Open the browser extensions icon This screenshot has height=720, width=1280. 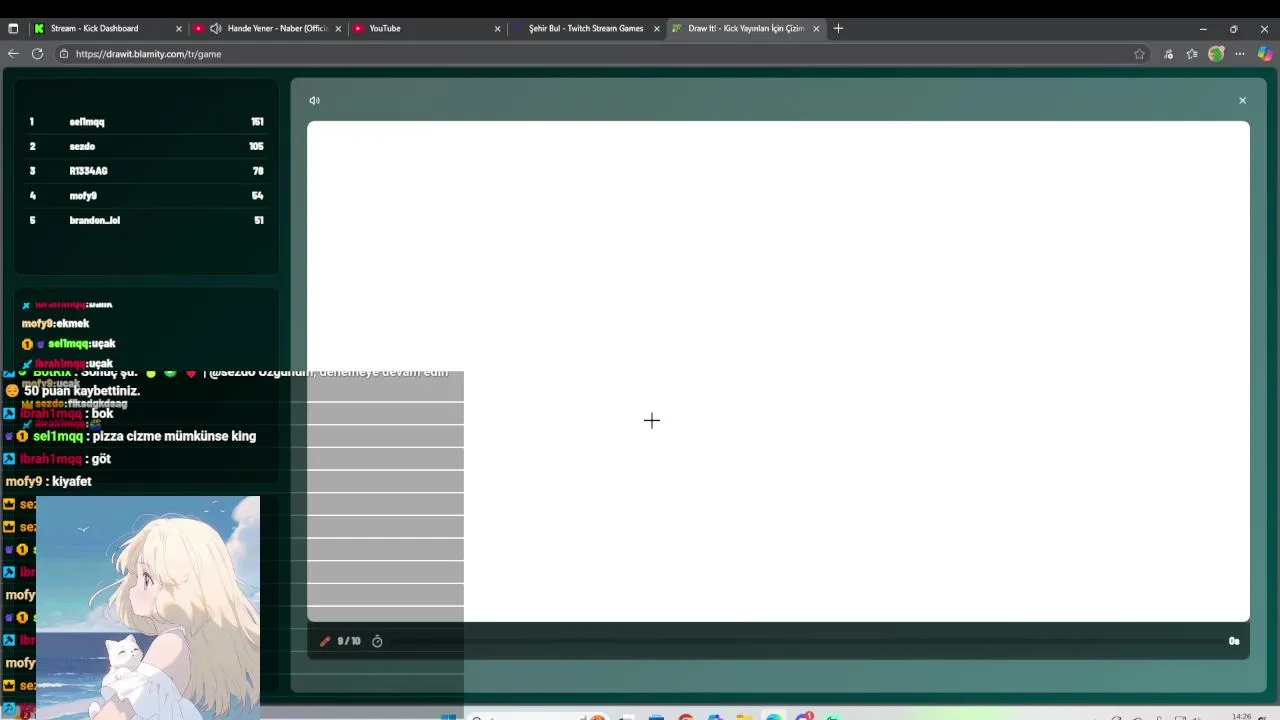pyautogui.click(x=1168, y=54)
